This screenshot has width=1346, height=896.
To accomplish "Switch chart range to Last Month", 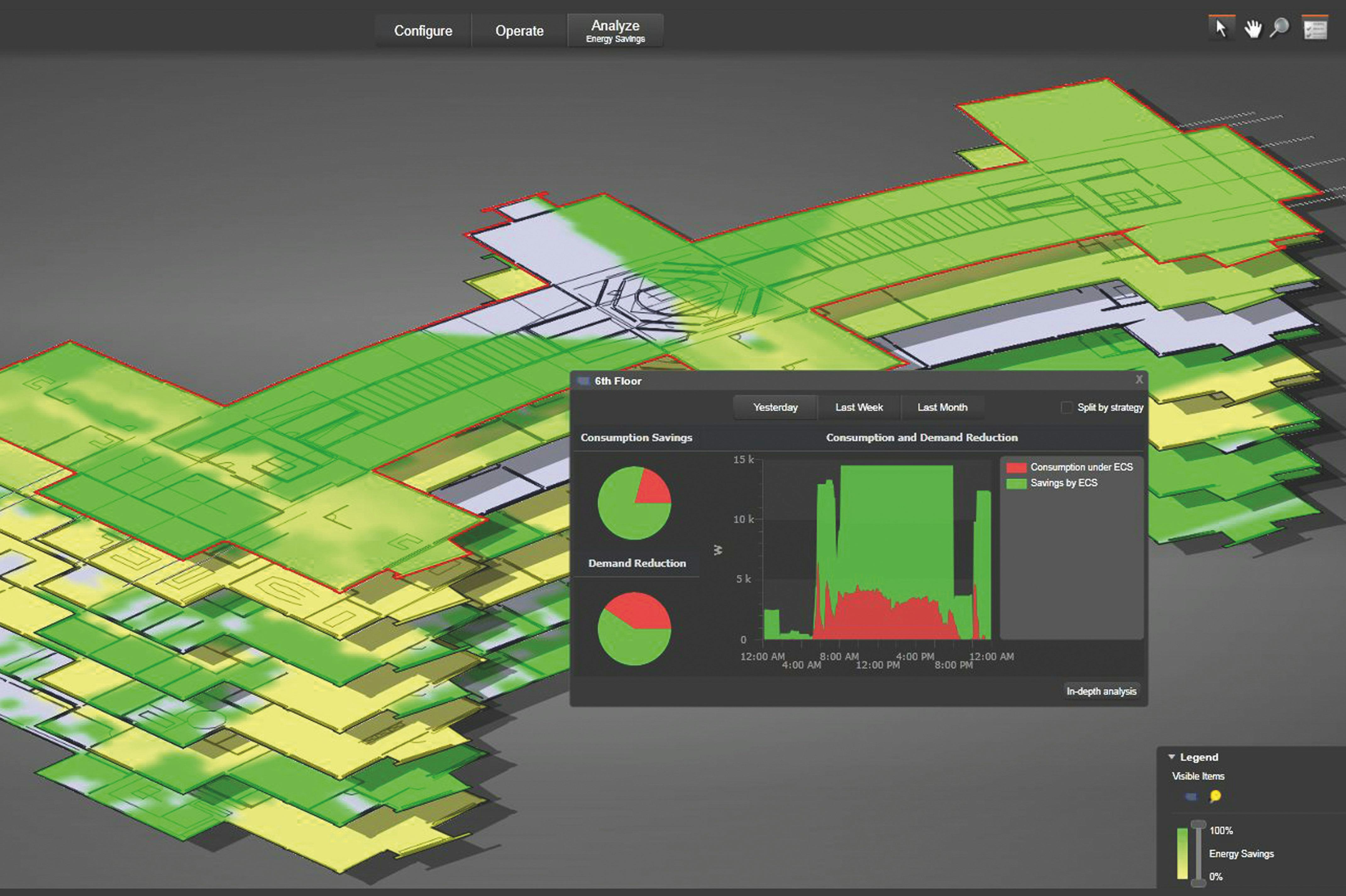I will (942, 407).
